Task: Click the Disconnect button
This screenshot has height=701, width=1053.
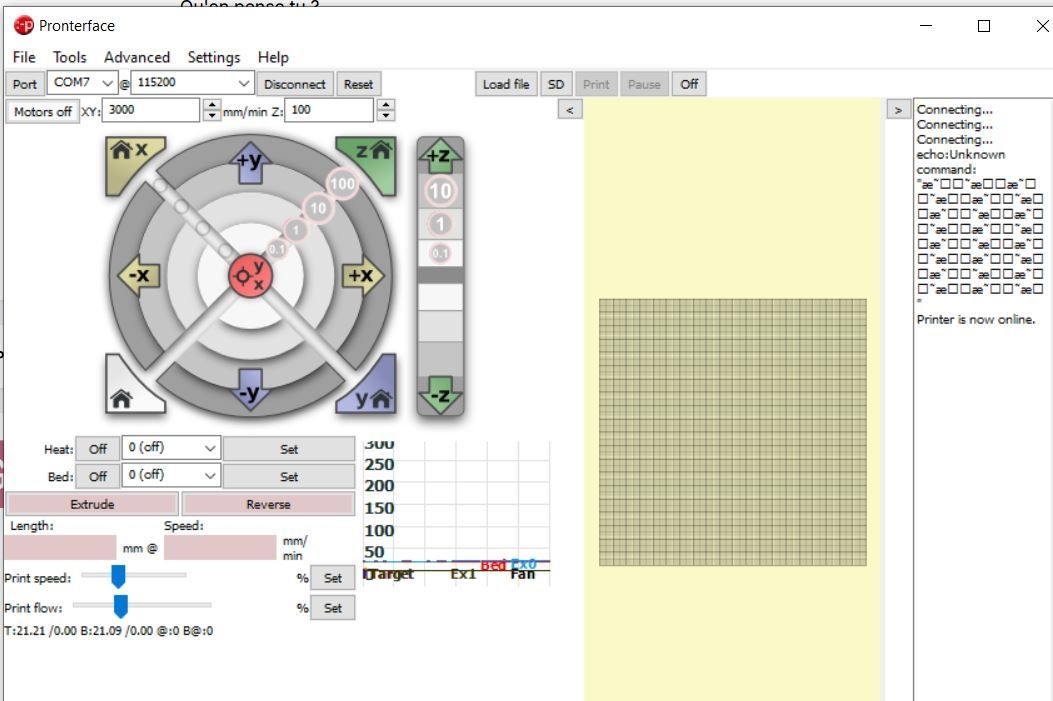Action: point(295,84)
